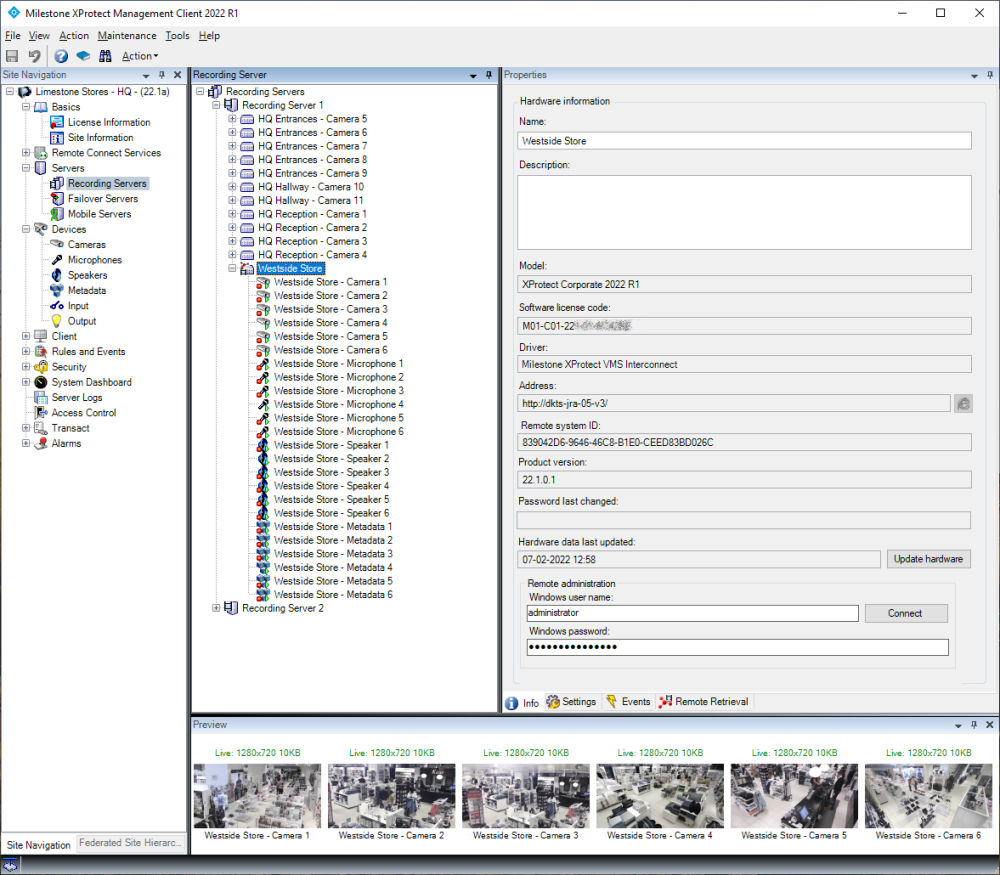Click the System Dashboard icon in navigation
Image resolution: width=1000 pixels, height=875 pixels.
click(41, 382)
